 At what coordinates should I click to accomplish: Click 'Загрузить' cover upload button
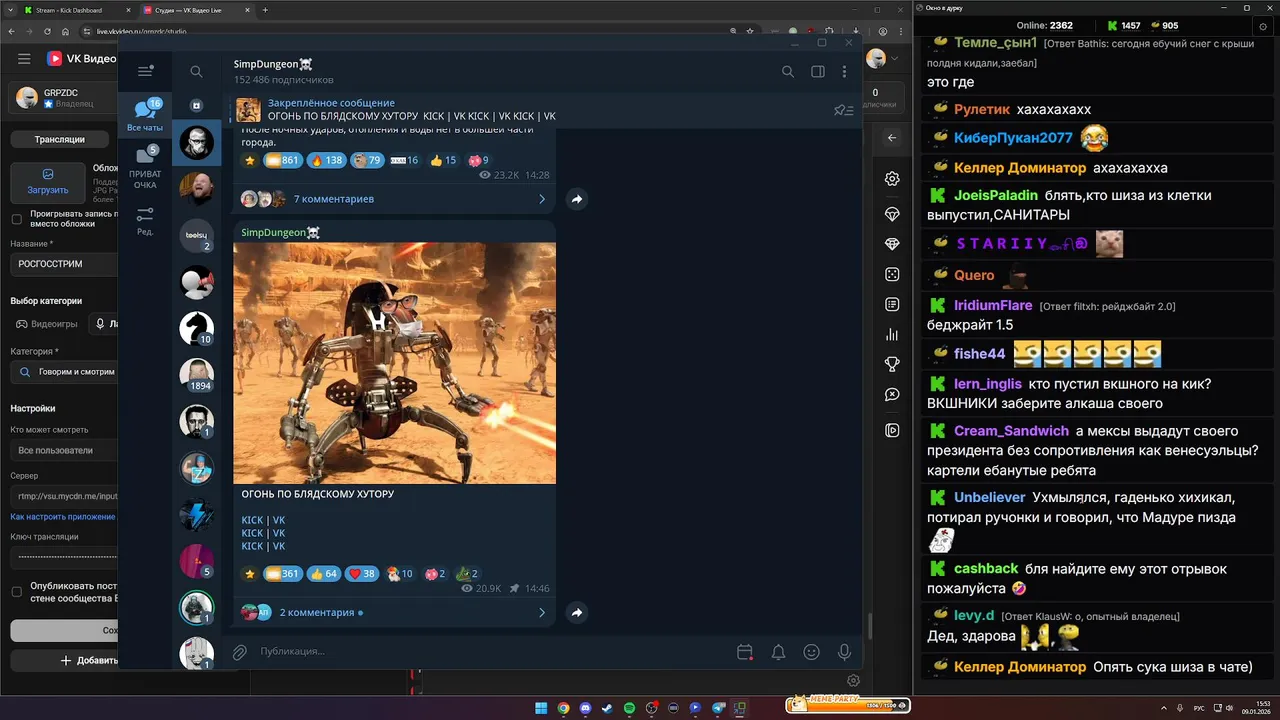point(48,181)
